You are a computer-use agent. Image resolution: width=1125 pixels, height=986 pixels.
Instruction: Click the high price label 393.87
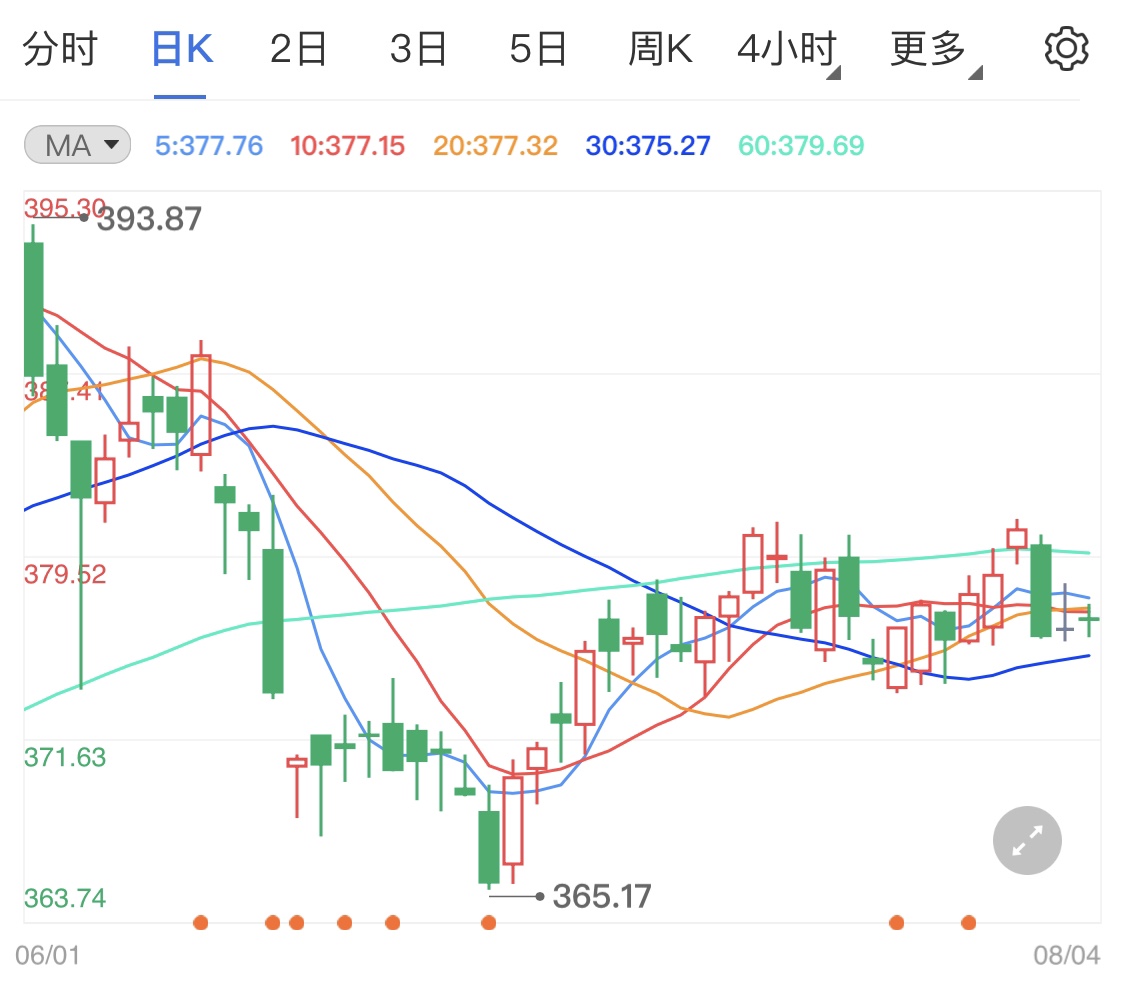coord(149,219)
